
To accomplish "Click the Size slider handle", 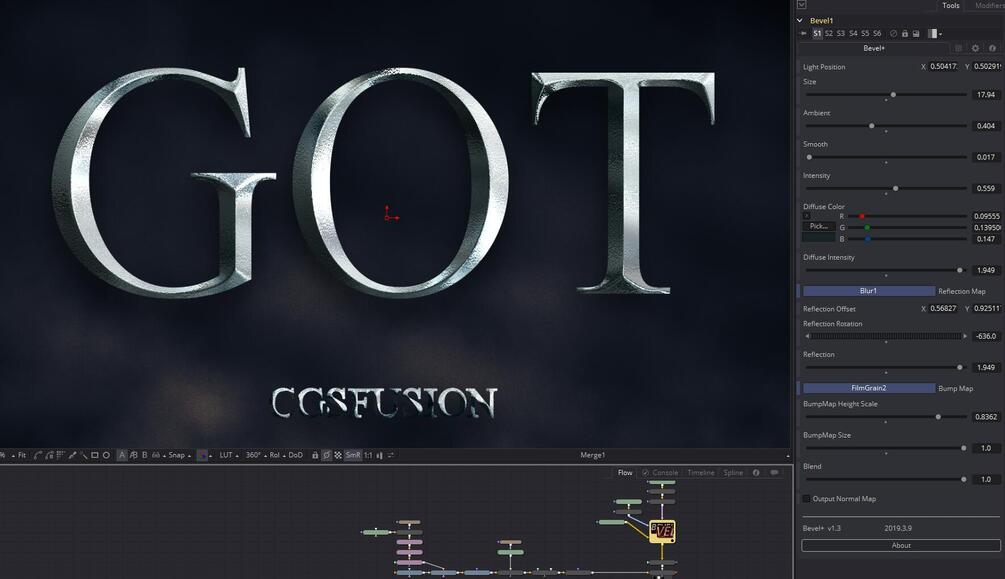I will [x=893, y=95].
